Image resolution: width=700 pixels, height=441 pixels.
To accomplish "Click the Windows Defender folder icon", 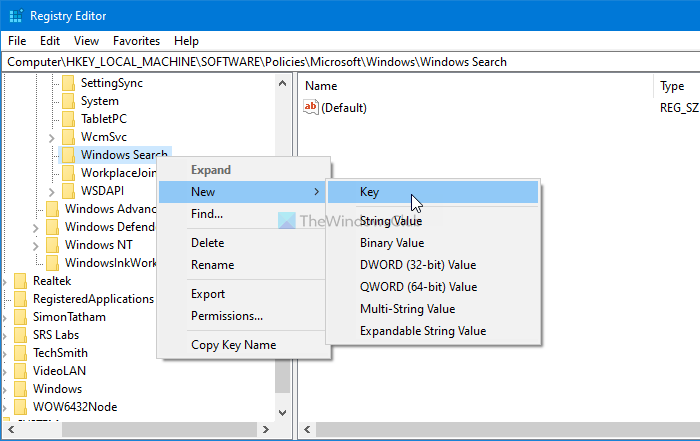I will point(52,227).
